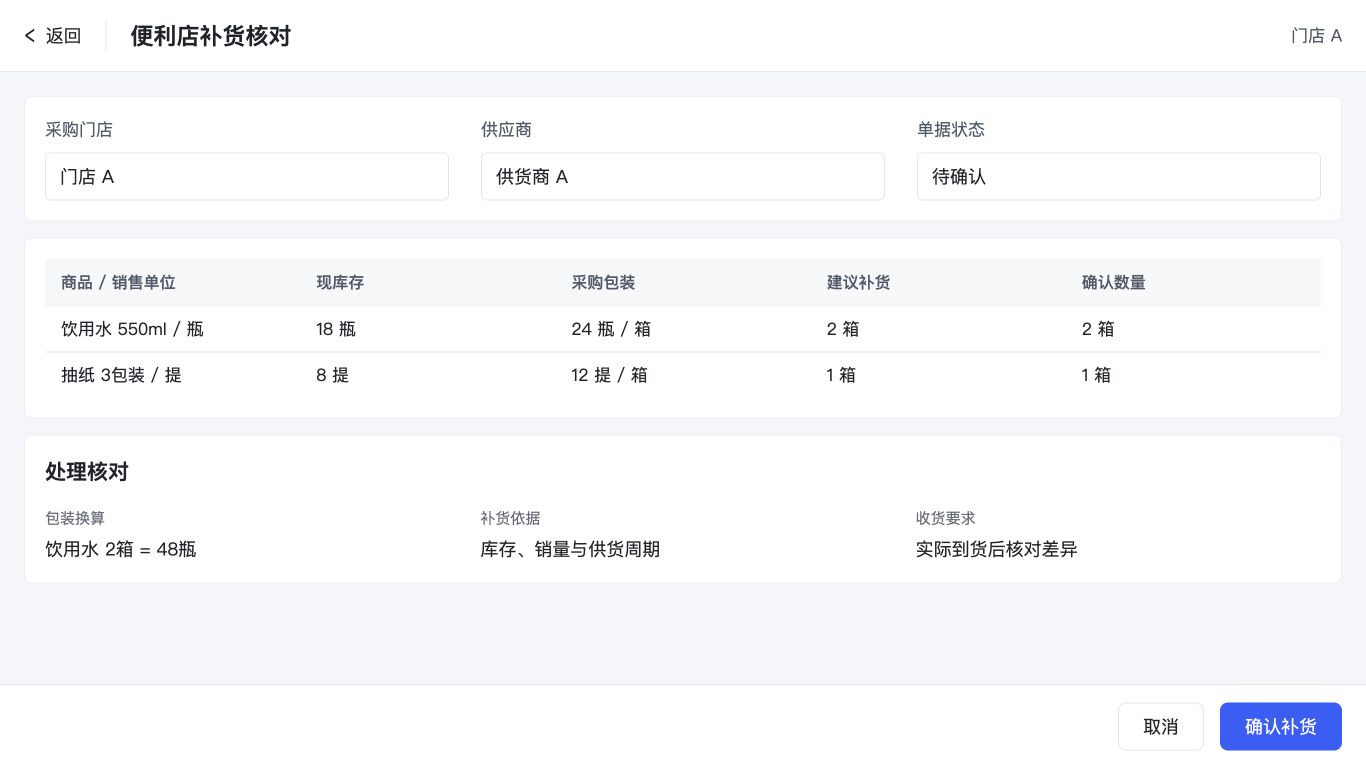The width and height of the screenshot is (1366, 768).
Task: Click the 取消 button
Action: click(1160, 727)
